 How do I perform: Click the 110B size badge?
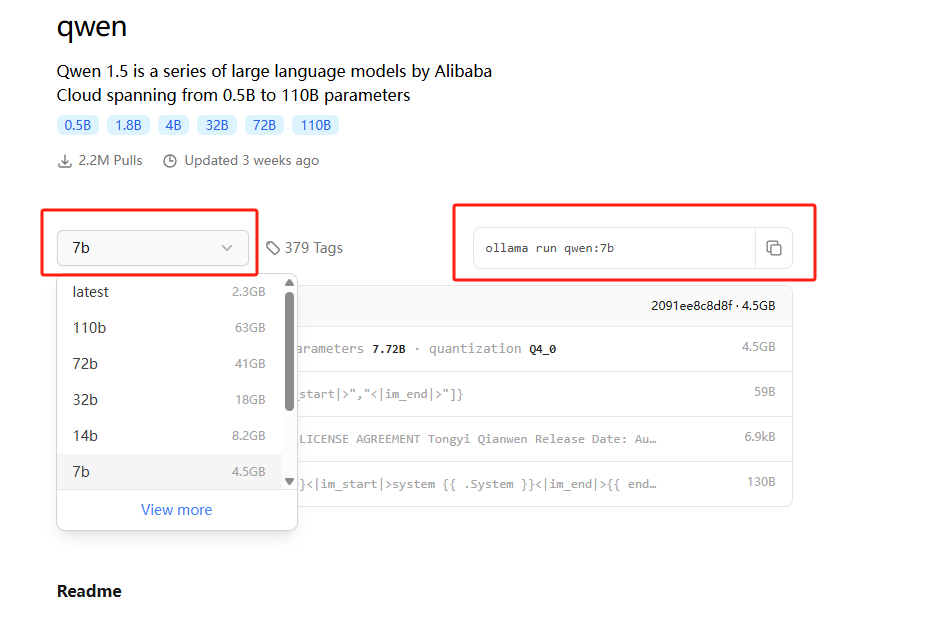[315, 125]
